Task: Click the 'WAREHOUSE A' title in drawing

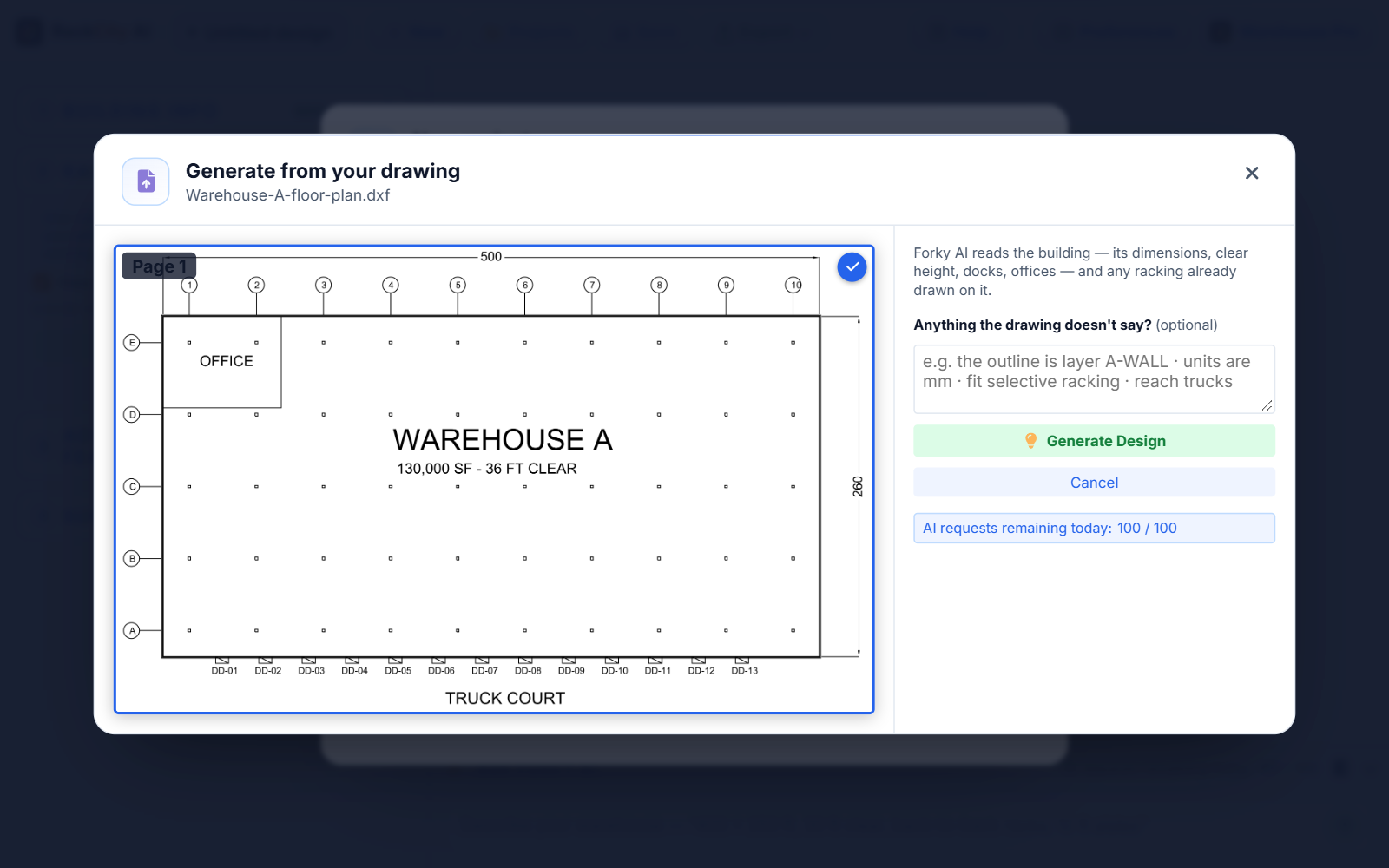Action: [x=503, y=440]
